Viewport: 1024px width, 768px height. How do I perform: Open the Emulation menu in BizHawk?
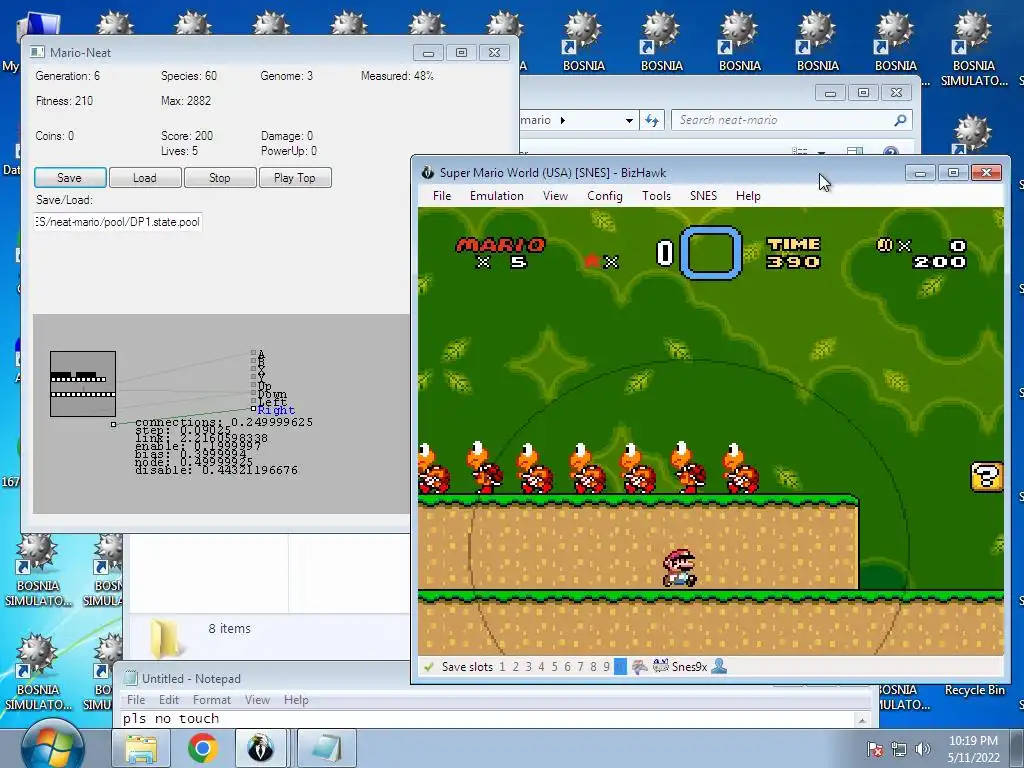(x=497, y=196)
